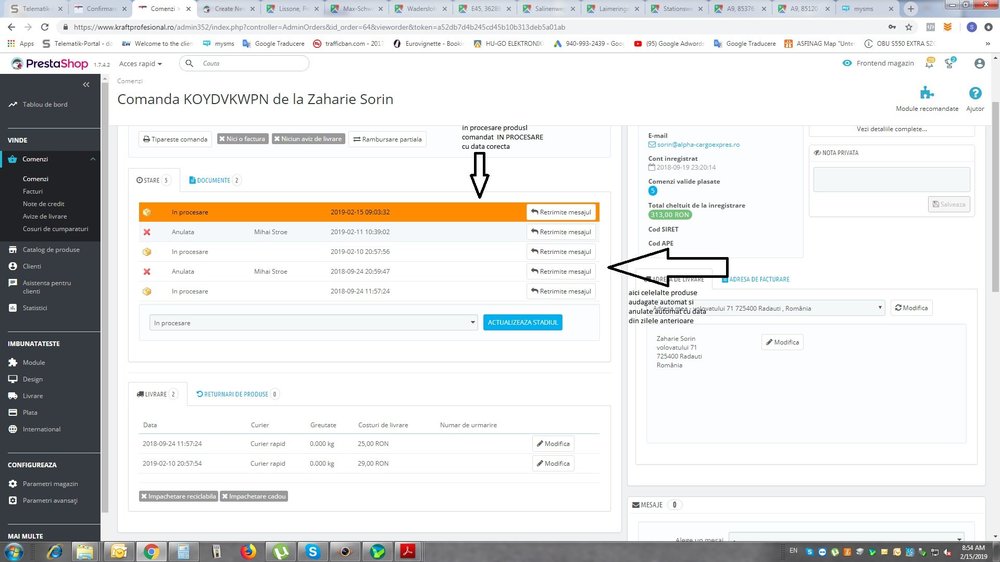Click Modifica for 25,00 RON shipping row

point(553,443)
